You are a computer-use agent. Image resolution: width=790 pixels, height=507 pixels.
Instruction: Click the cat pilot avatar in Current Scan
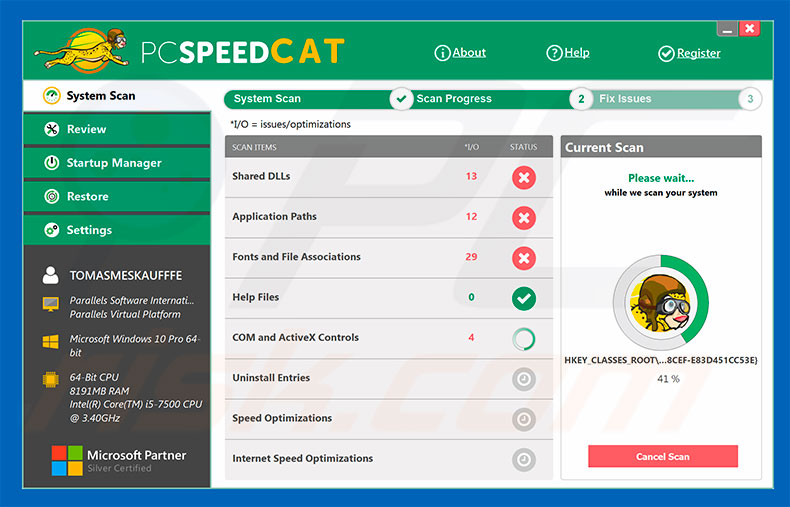[x=661, y=303]
